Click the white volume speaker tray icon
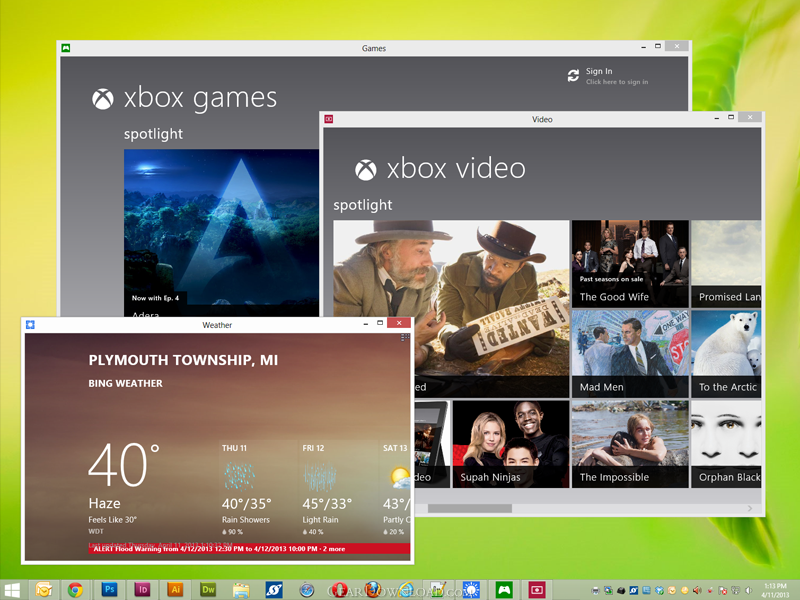The image size is (800, 600). click(748, 590)
